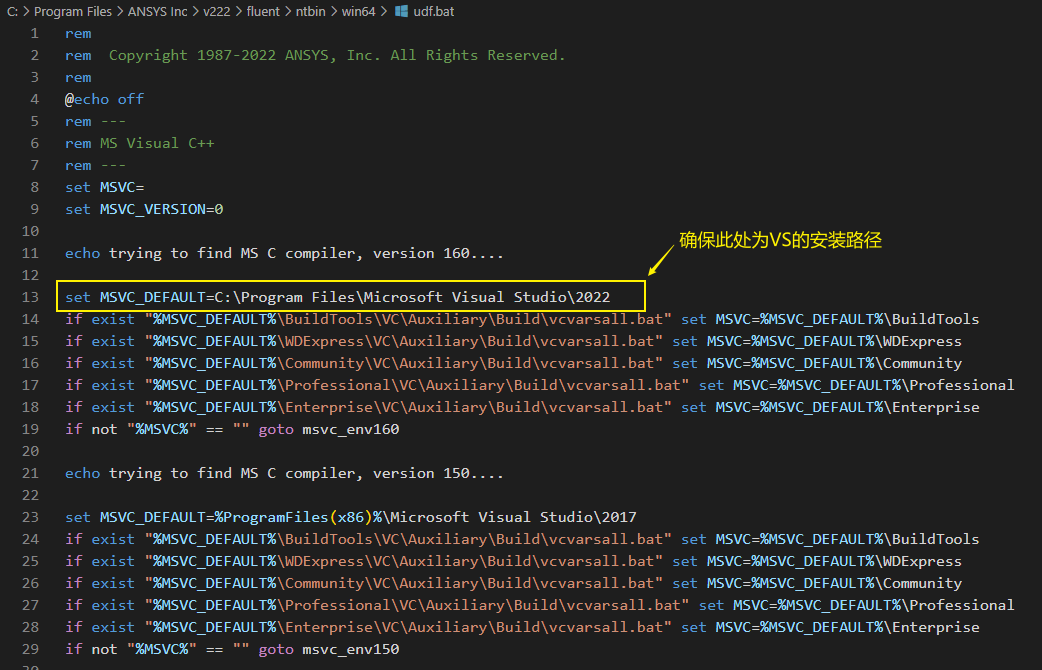The image size is (1042, 670).
Task: Click the Community check on line 26
Action: pyautogui.click(x=513, y=583)
